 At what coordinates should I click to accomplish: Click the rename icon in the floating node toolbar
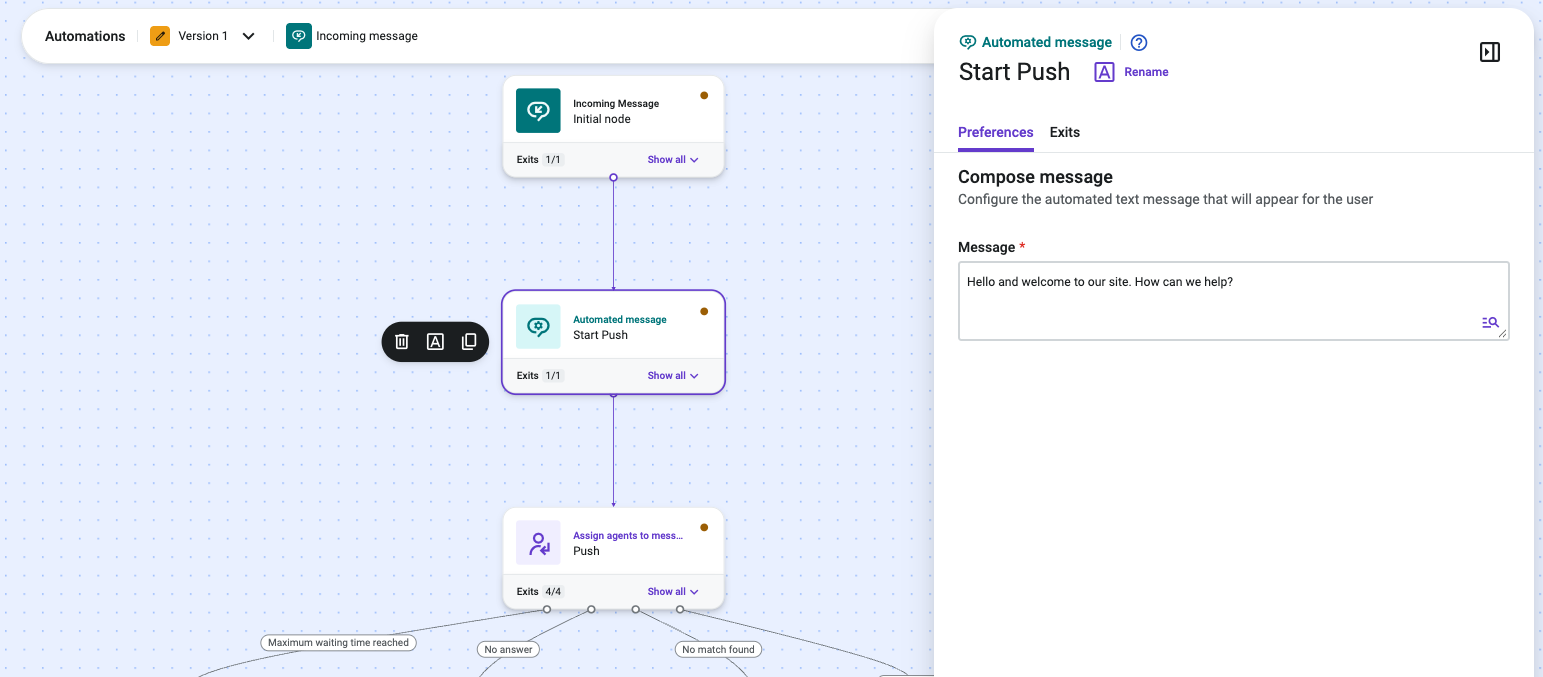point(435,342)
